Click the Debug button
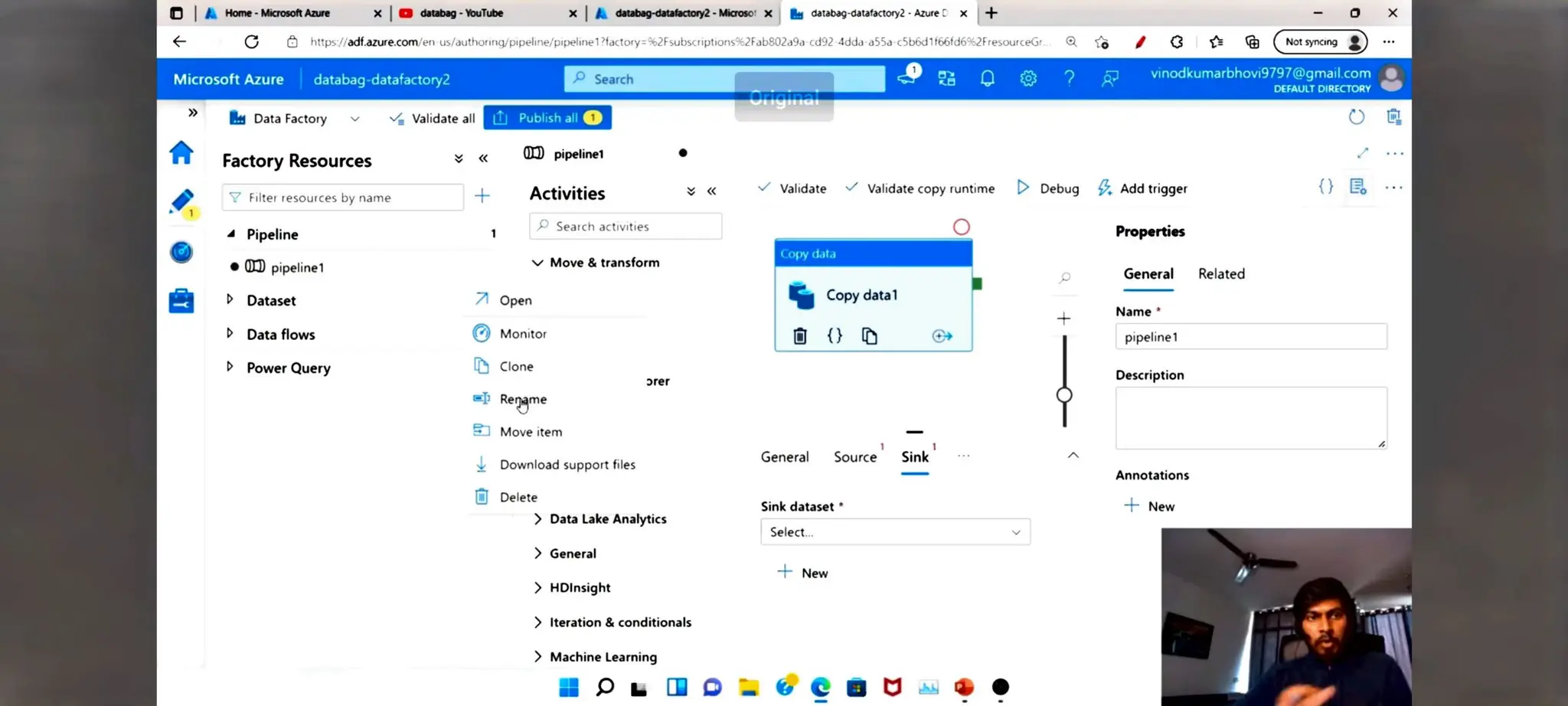The image size is (1568, 706). 1048,188
